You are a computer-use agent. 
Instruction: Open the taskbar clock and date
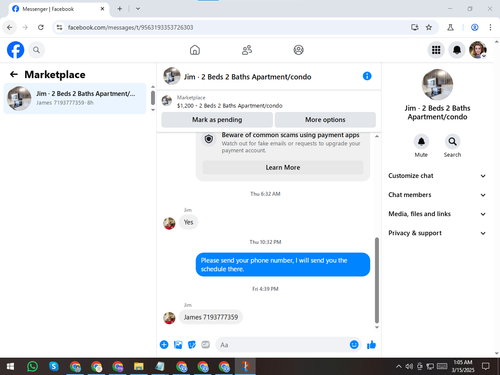coord(463,366)
